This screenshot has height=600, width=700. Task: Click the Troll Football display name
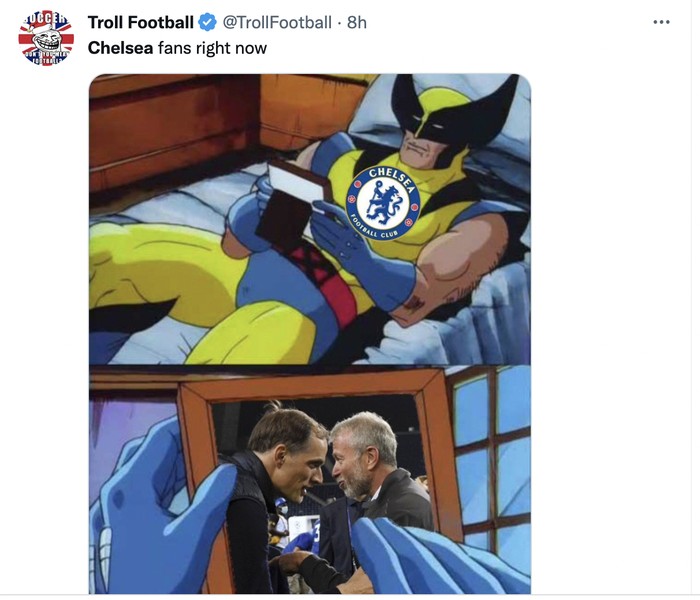pyautogui.click(x=140, y=22)
